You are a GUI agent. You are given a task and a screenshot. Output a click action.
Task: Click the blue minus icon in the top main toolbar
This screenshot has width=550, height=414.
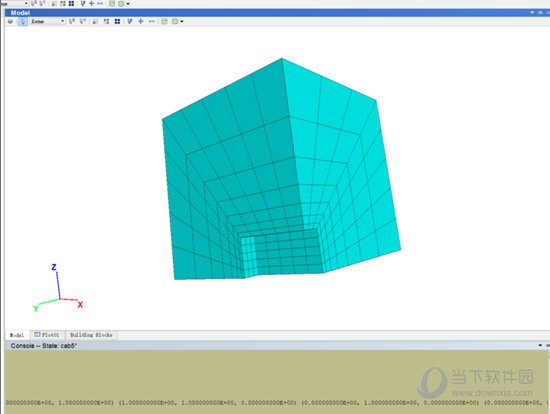click(100, 4)
